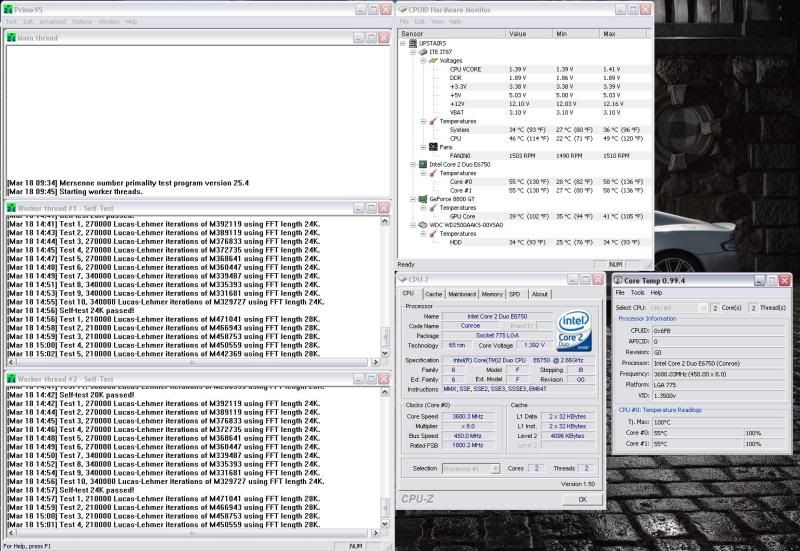Click the Voltages node icon
The width and height of the screenshot is (800, 551).
433,60
